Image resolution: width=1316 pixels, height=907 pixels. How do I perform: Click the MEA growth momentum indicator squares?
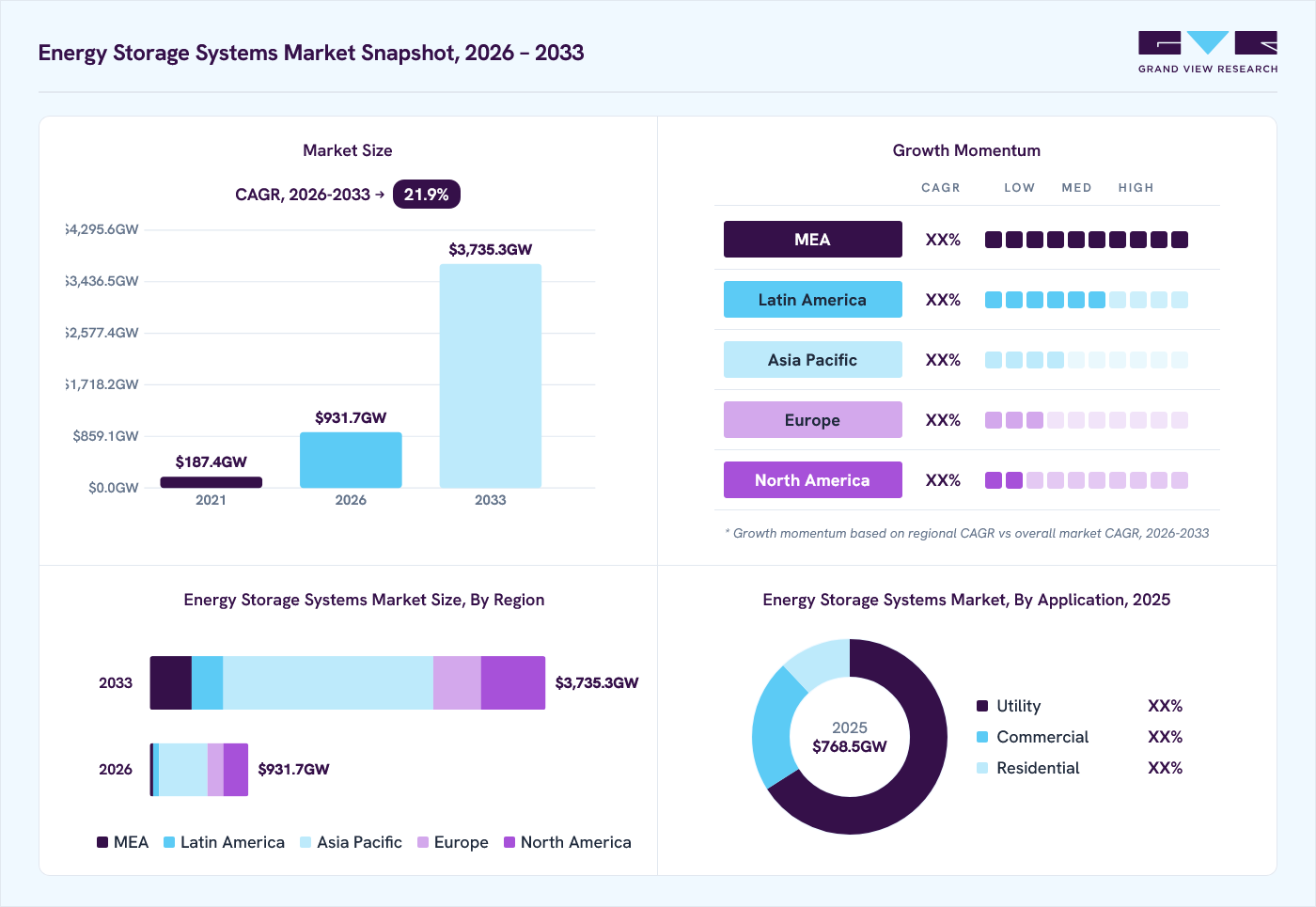(1087, 240)
